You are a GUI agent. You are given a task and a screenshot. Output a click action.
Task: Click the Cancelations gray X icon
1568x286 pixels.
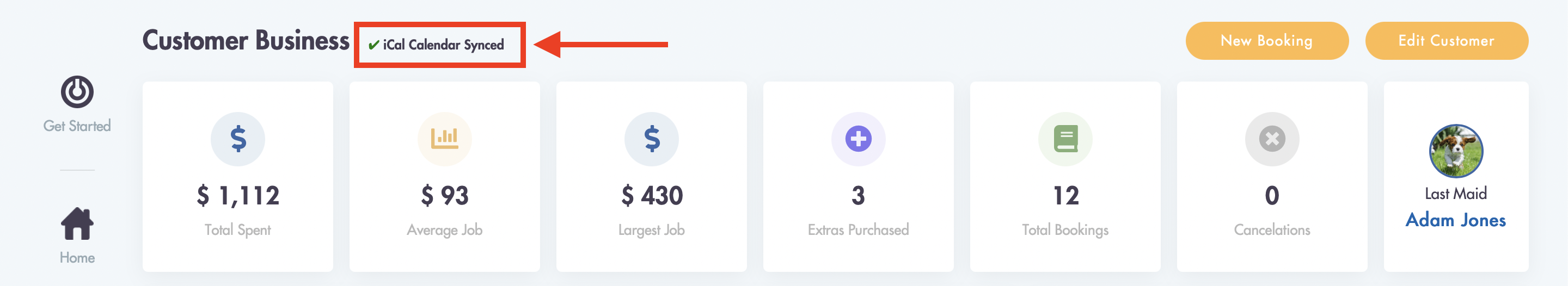pos(1272,139)
